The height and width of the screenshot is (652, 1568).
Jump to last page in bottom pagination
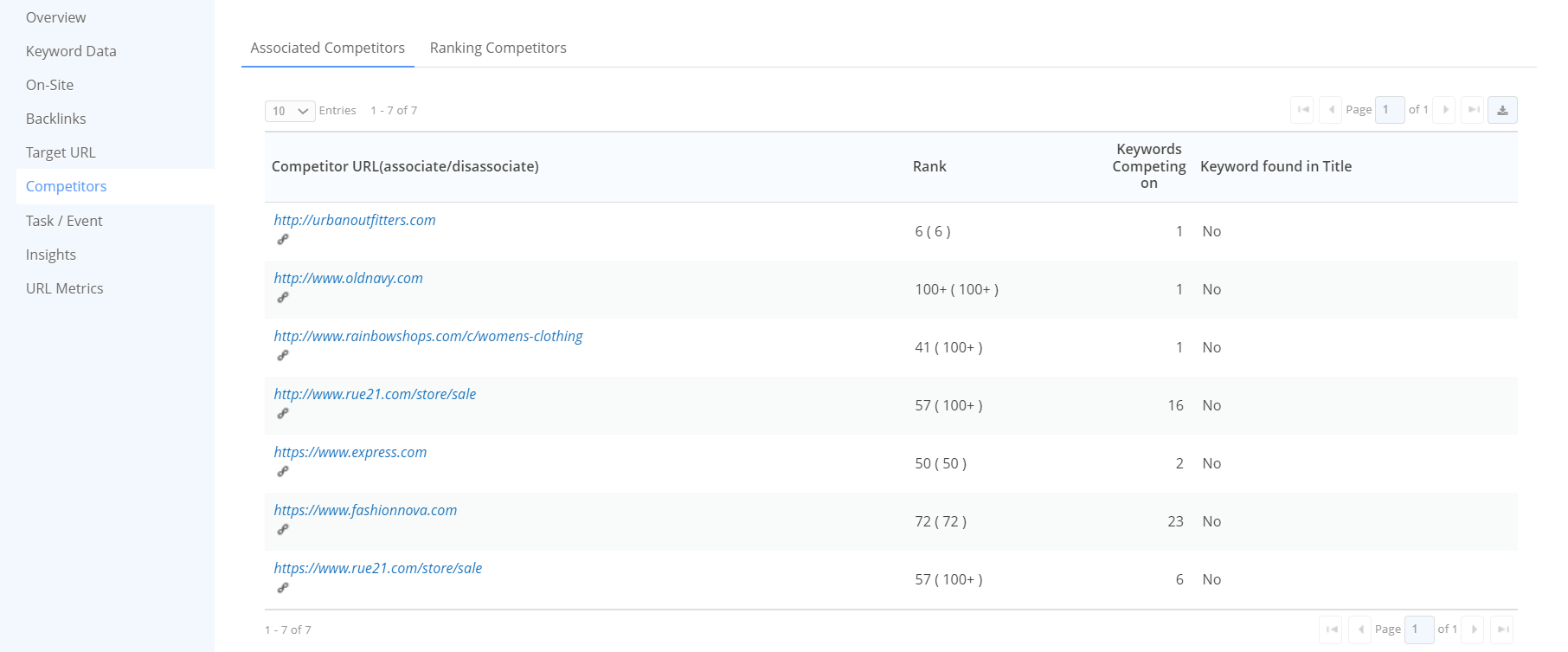point(1503,629)
